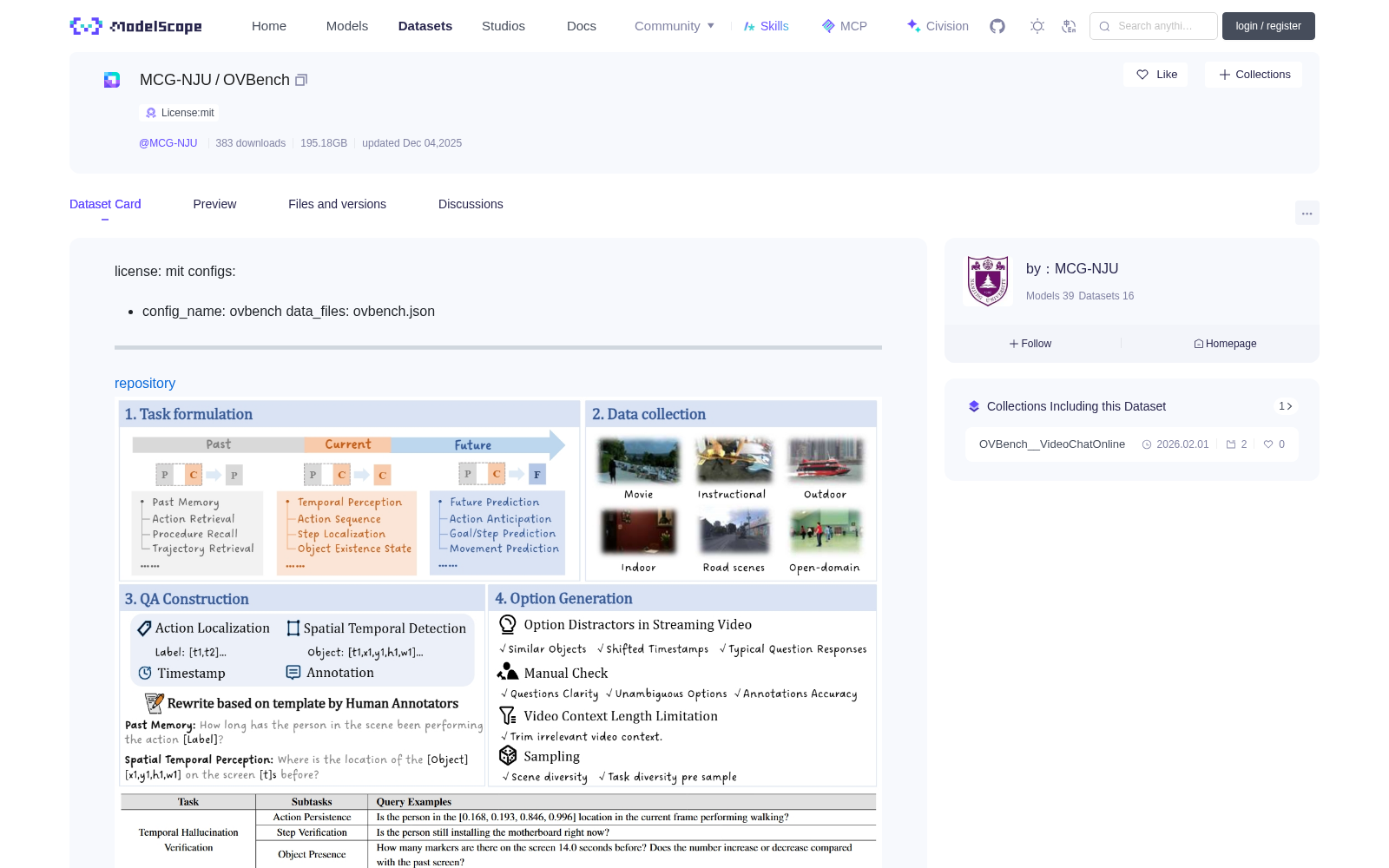Viewport: 1389px width, 868px height.
Task: Click the collection items count icon
Action: 1231,444
